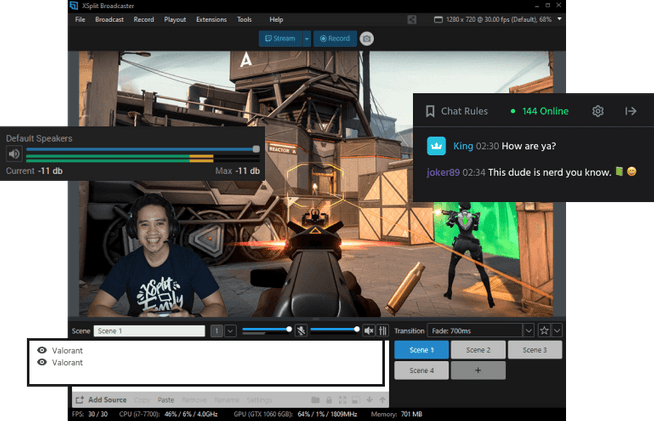Screen dimensions: 654x421
Task: Open the audio mixer settings icon
Action: click(382, 331)
